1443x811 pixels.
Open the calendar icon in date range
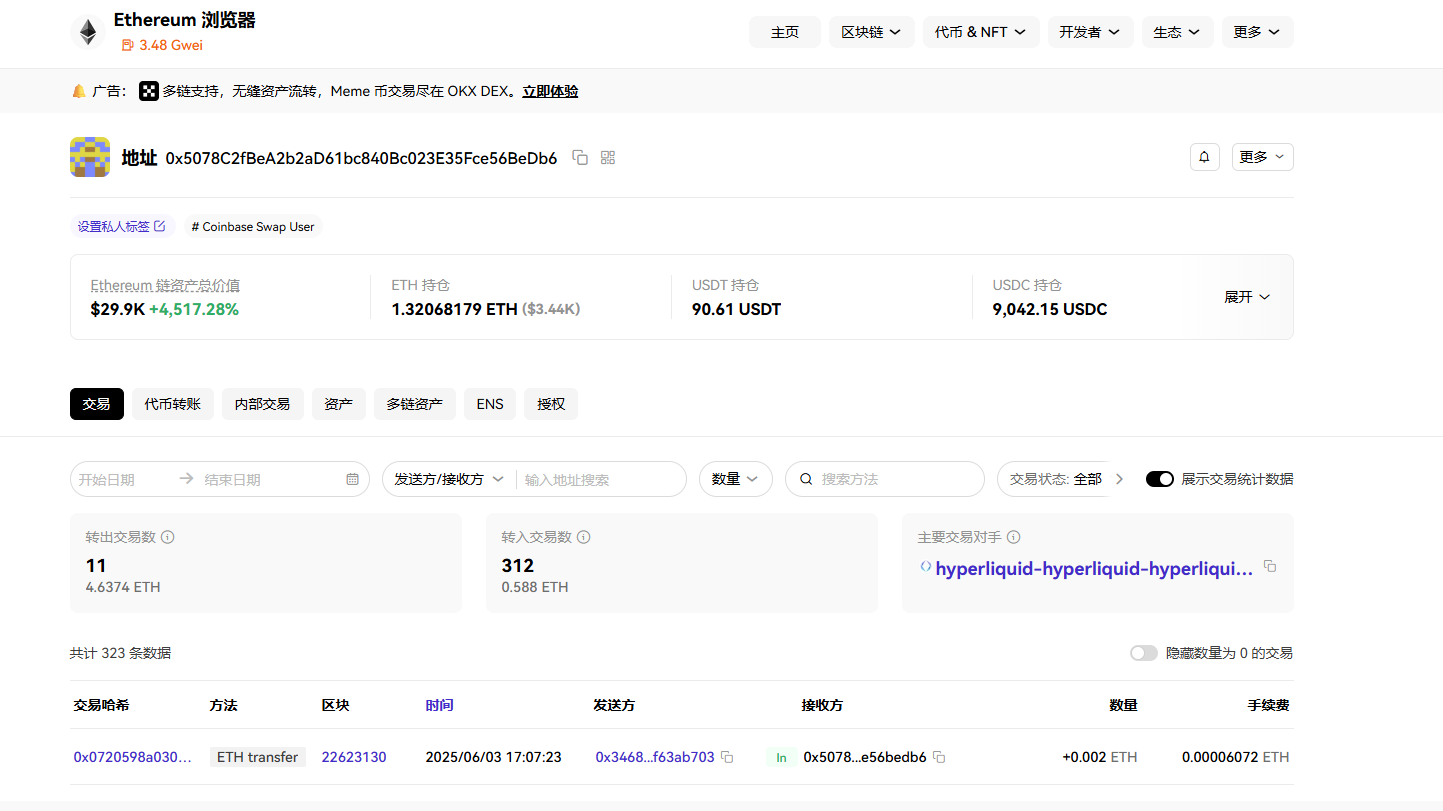click(352, 479)
